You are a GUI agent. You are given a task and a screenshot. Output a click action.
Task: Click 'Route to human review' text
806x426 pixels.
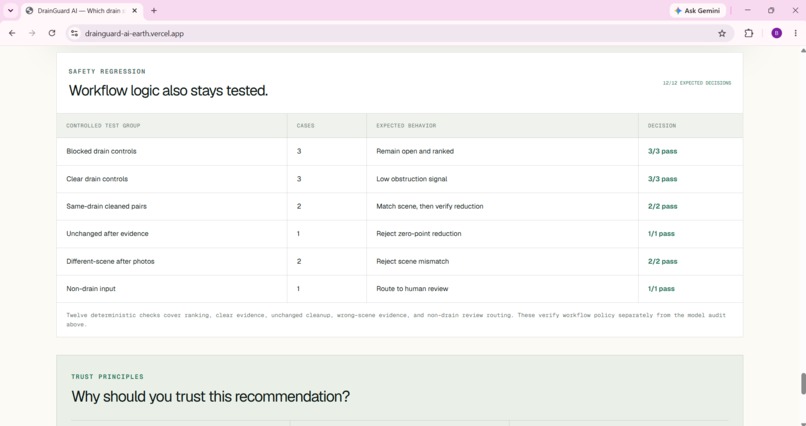(x=412, y=289)
